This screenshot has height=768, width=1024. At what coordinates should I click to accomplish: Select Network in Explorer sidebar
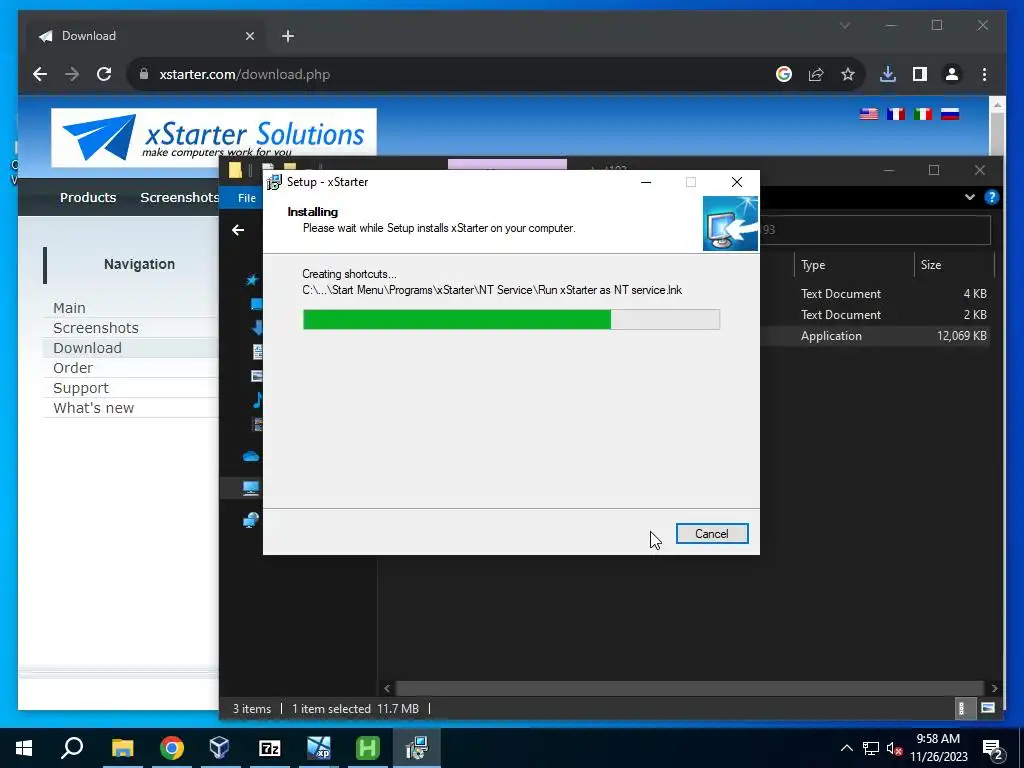point(251,520)
